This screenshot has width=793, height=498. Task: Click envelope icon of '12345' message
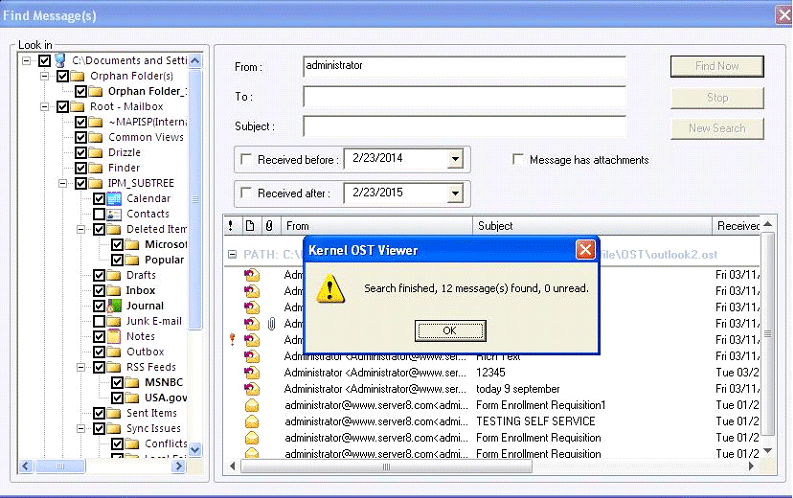coord(252,373)
